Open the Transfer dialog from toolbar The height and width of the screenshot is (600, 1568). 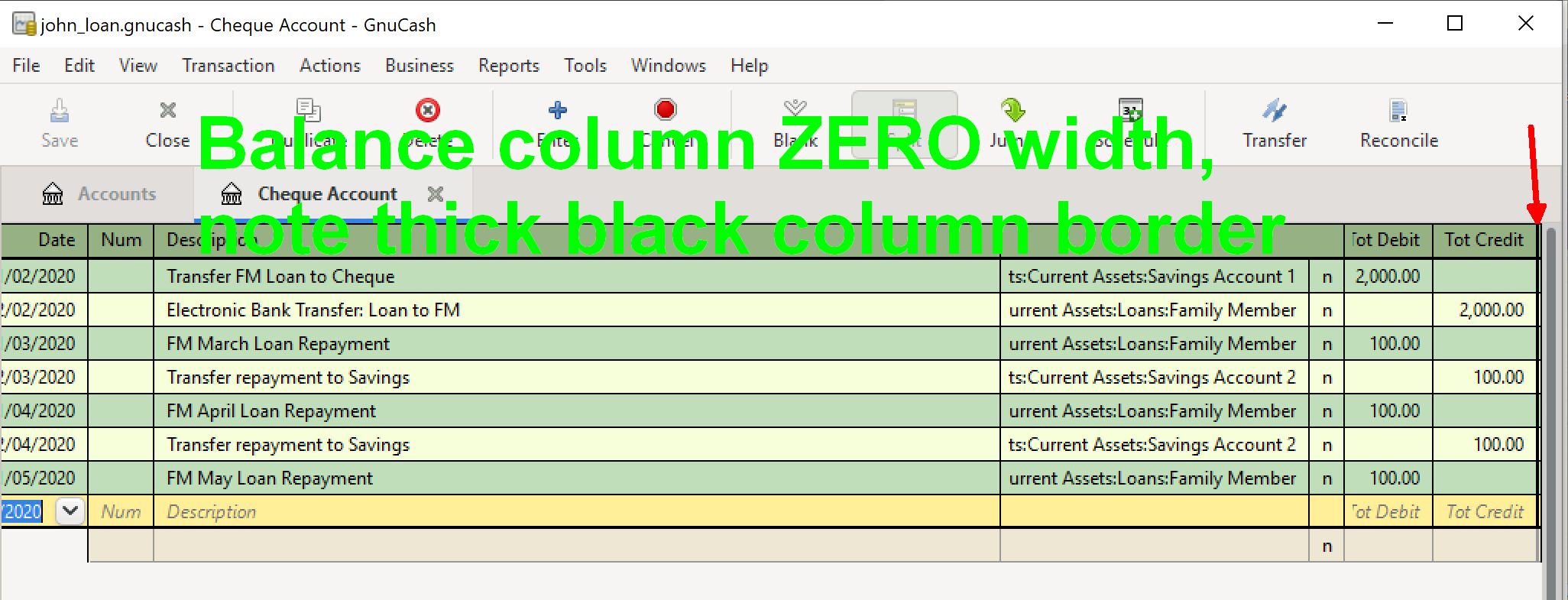click(x=1275, y=123)
